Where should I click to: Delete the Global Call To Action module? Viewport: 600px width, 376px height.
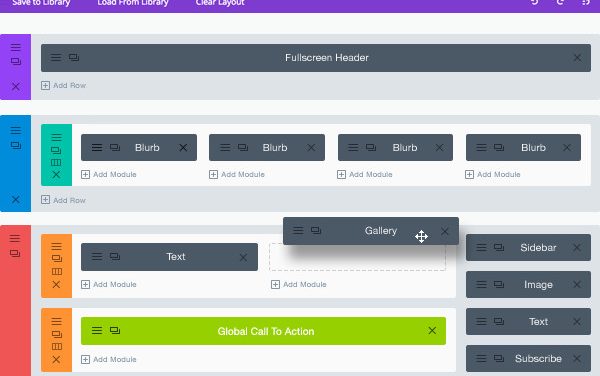(432, 330)
